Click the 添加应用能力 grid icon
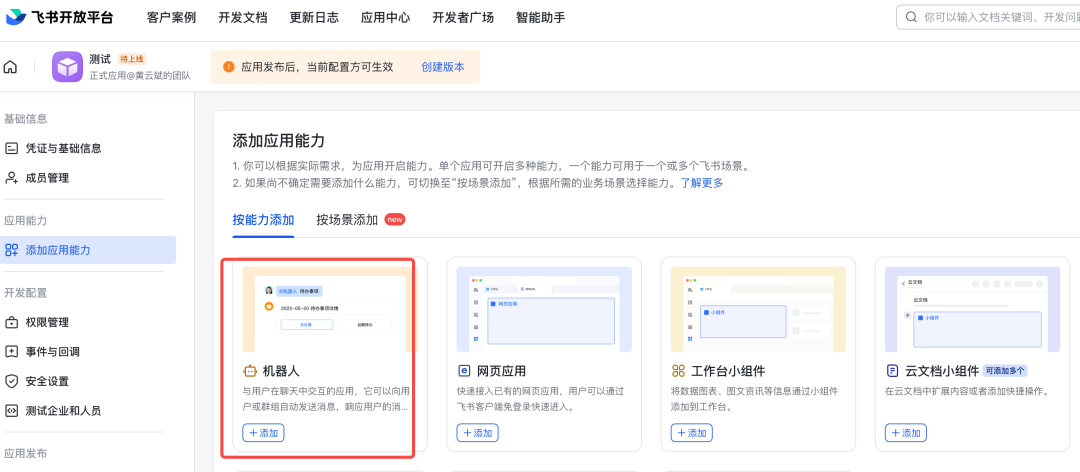The height and width of the screenshot is (472, 1080). (11, 250)
